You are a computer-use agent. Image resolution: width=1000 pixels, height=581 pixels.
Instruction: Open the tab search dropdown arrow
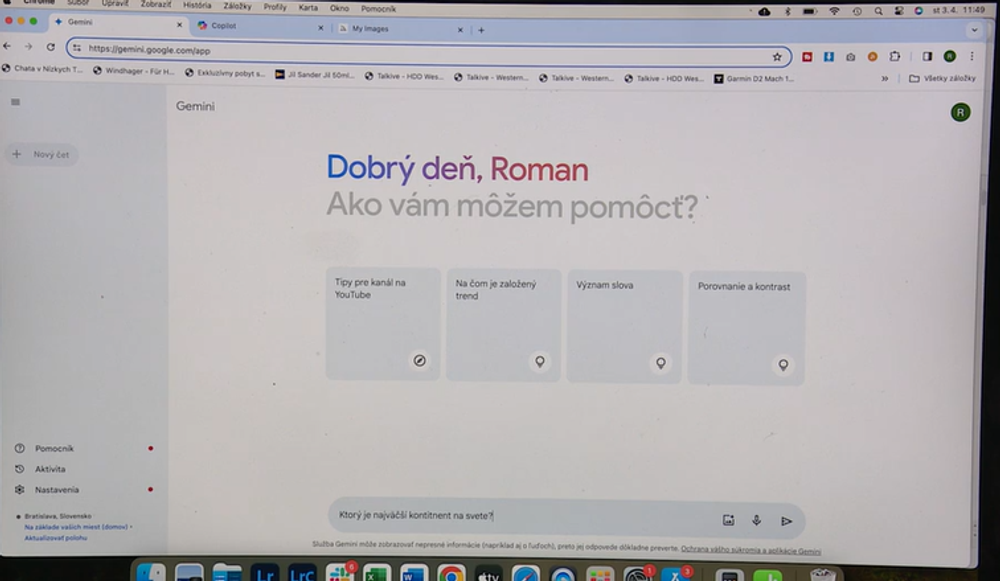point(973,30)
